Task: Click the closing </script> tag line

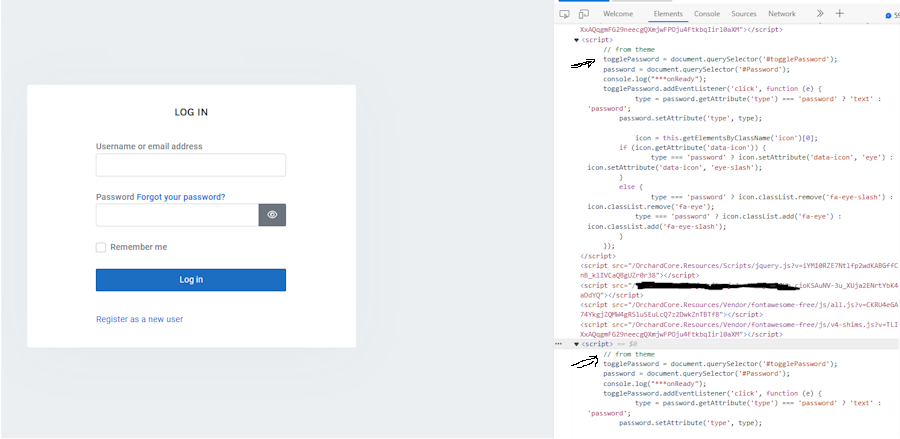Action: [x=598, y=256]
